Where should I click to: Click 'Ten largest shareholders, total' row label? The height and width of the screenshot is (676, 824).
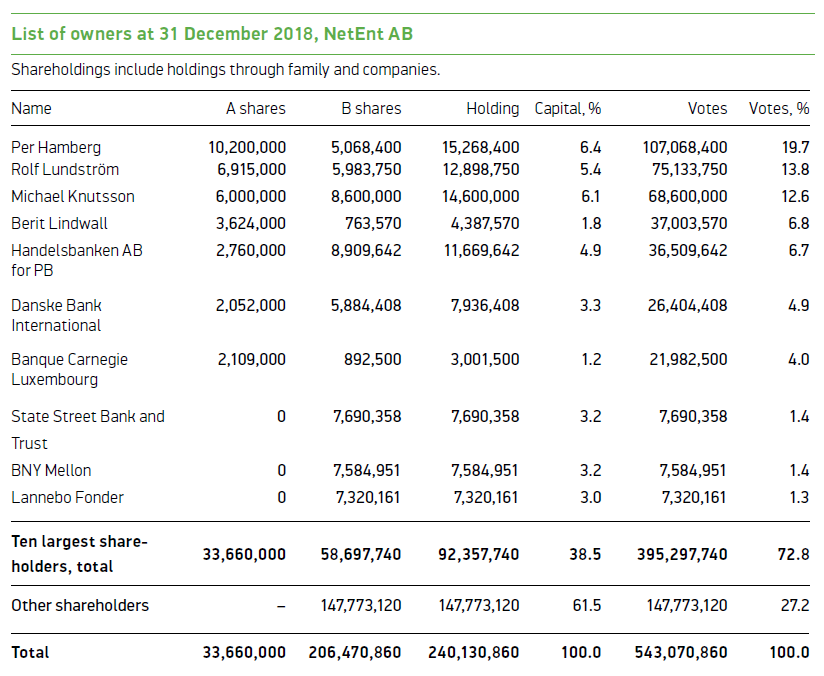coord(79,554)
